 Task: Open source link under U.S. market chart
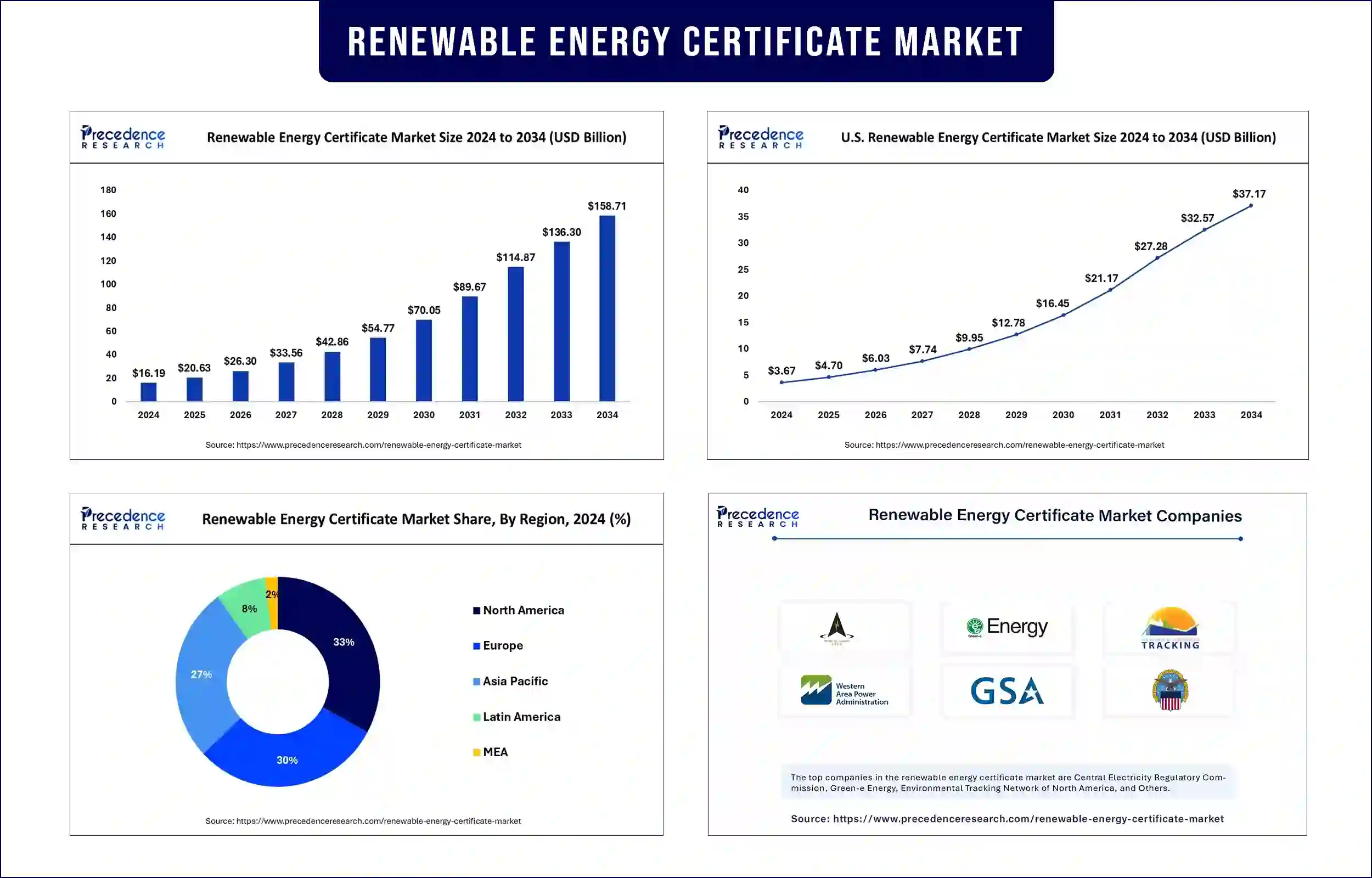click(x=1020, y=445)
